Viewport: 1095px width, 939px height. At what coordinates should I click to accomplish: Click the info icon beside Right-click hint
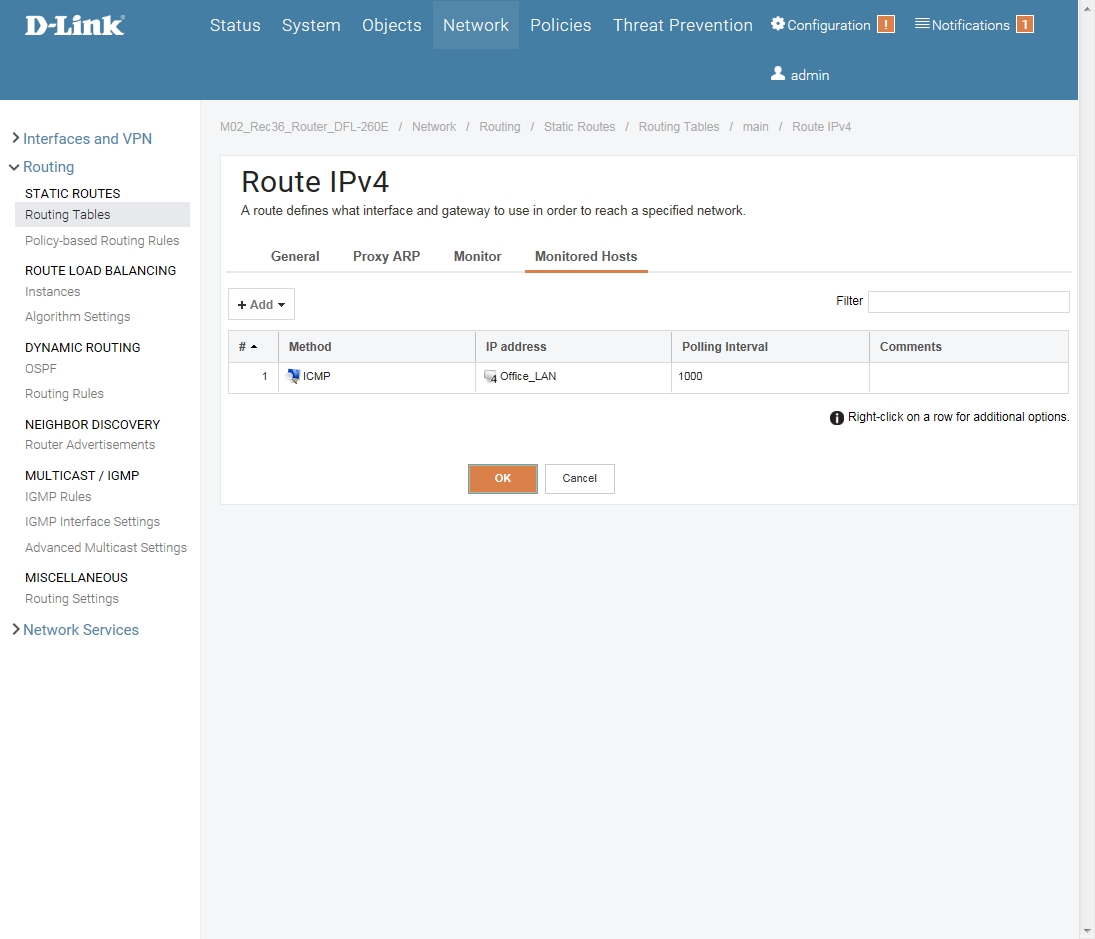(837, 417)
